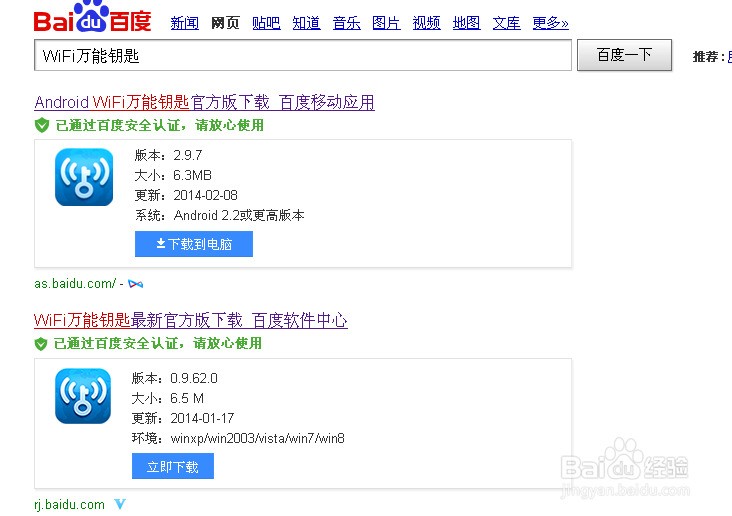Open the 视频 tab
The width and height of the screenshot is (732, 516).
click(426, 23)
